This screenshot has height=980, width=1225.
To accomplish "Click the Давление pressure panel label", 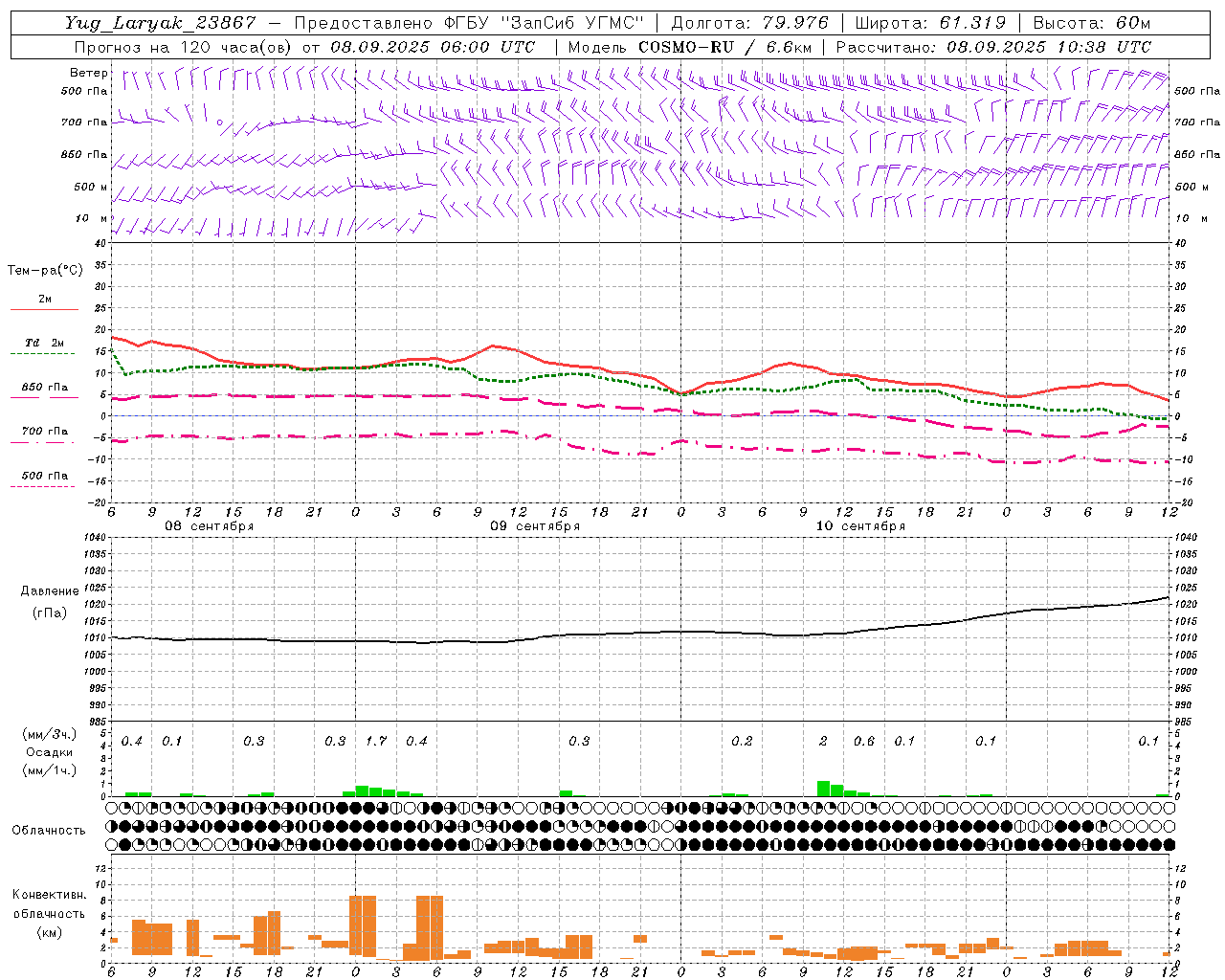I will (50, 590).
